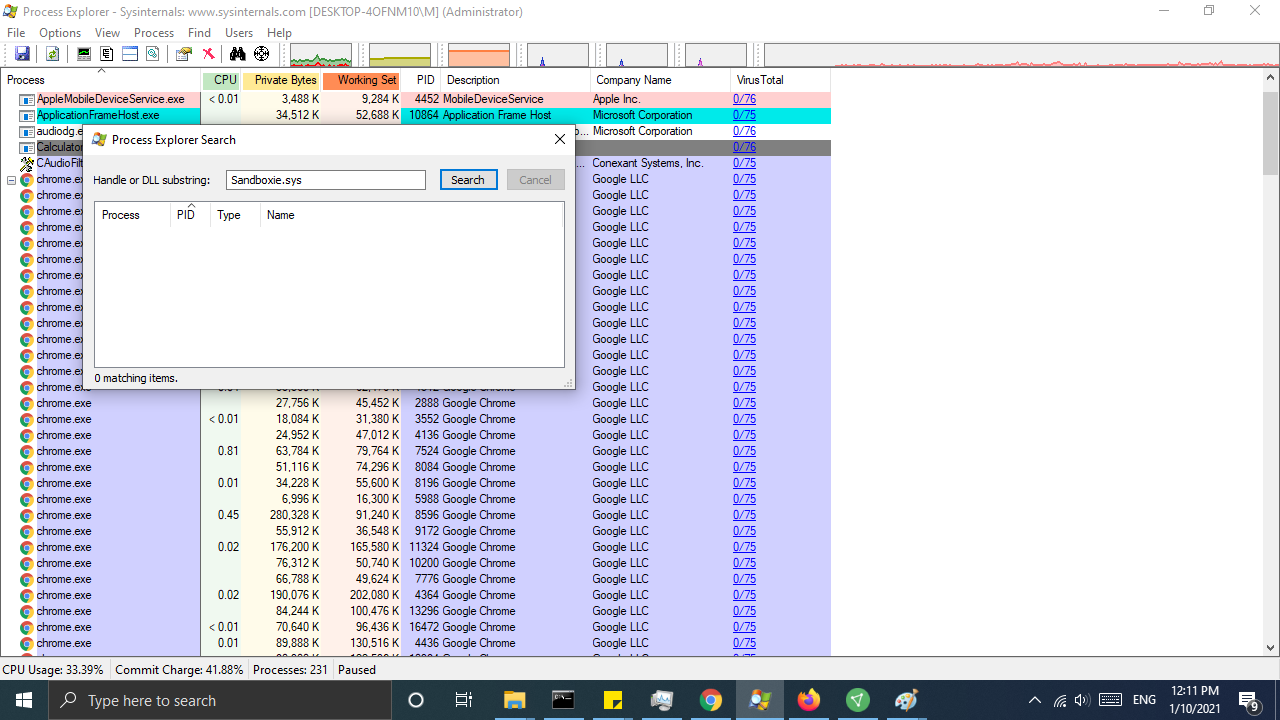
Task: Click the Cortana circle icon
Action: pyautogui.click(x=416, y=700)
